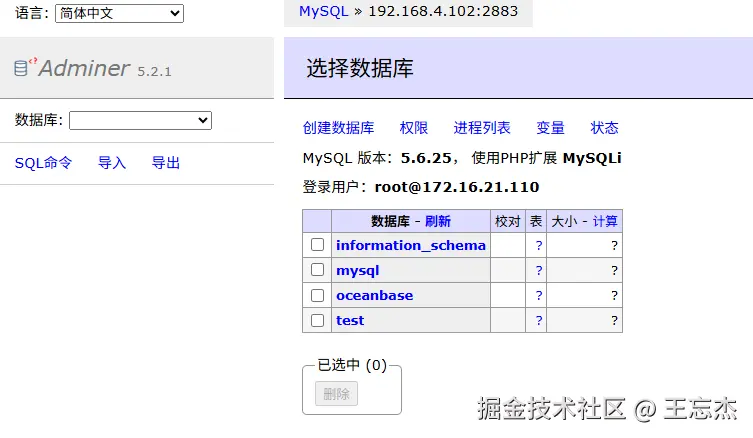The width and height of the screenshot is (753, 438).
Task: Tick the mysql database checkbox
Action: tap(317, 270)
